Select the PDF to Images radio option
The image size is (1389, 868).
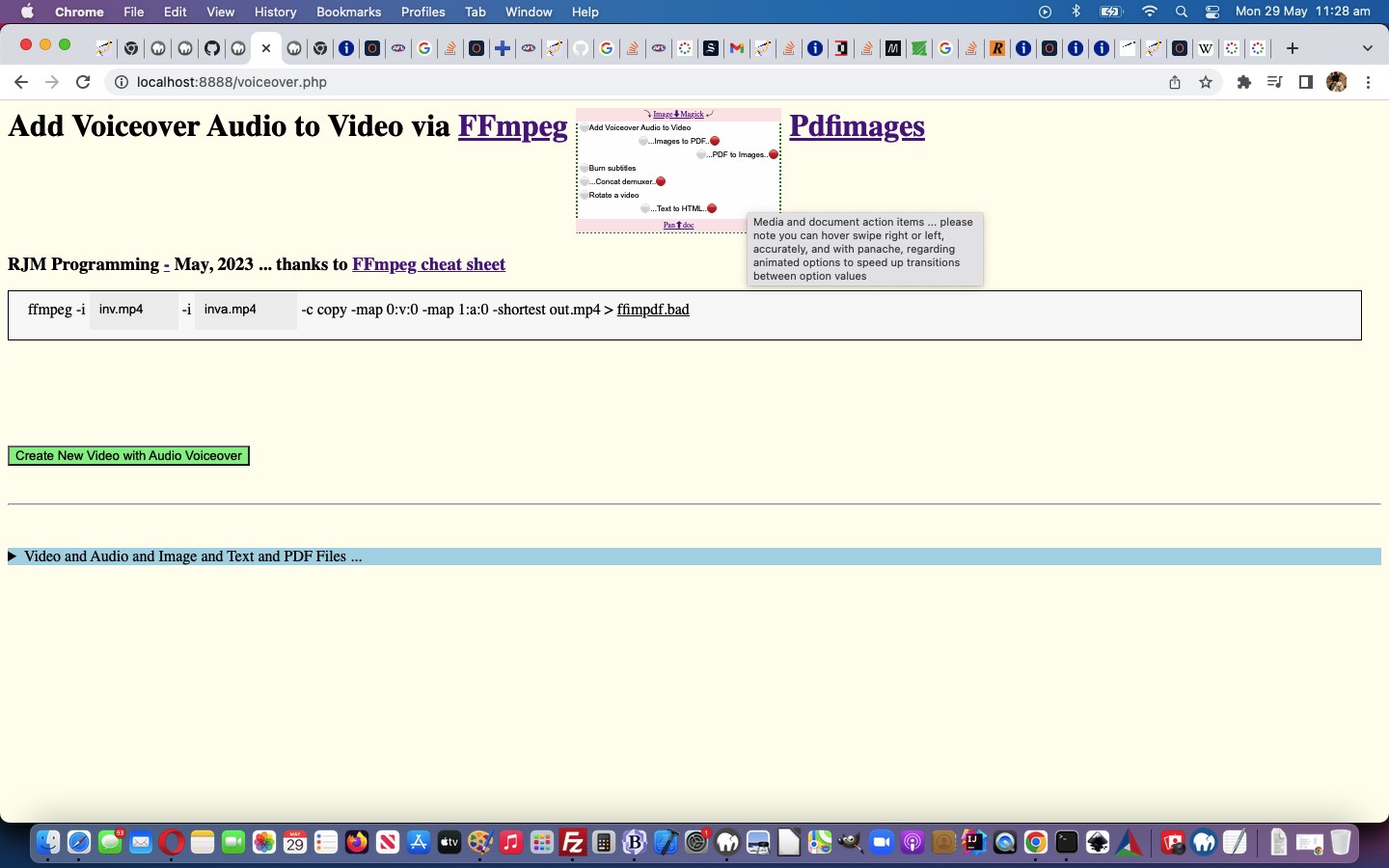701,154
